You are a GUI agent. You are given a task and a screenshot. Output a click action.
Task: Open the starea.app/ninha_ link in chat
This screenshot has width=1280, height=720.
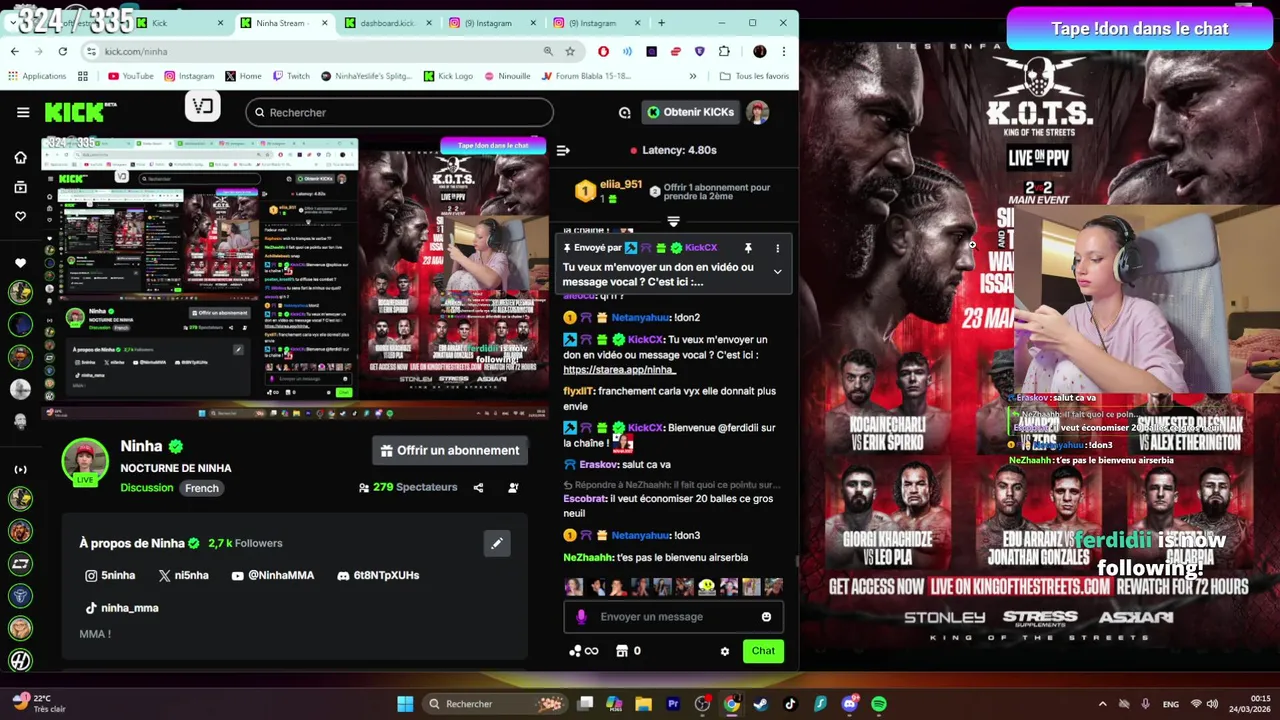619,370
